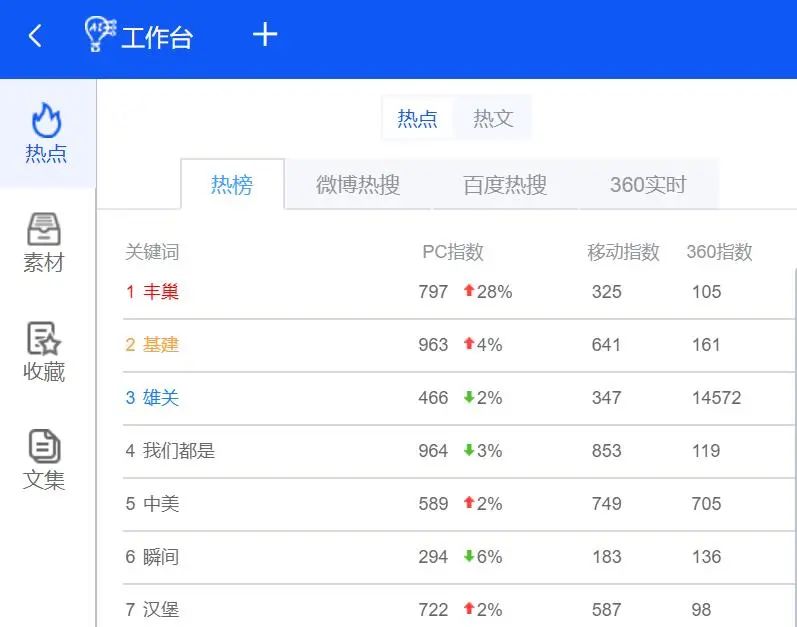This screenshot has height=627, width=797.
Task: Open keyword 基建 ranked second
Action: (161, 344)
